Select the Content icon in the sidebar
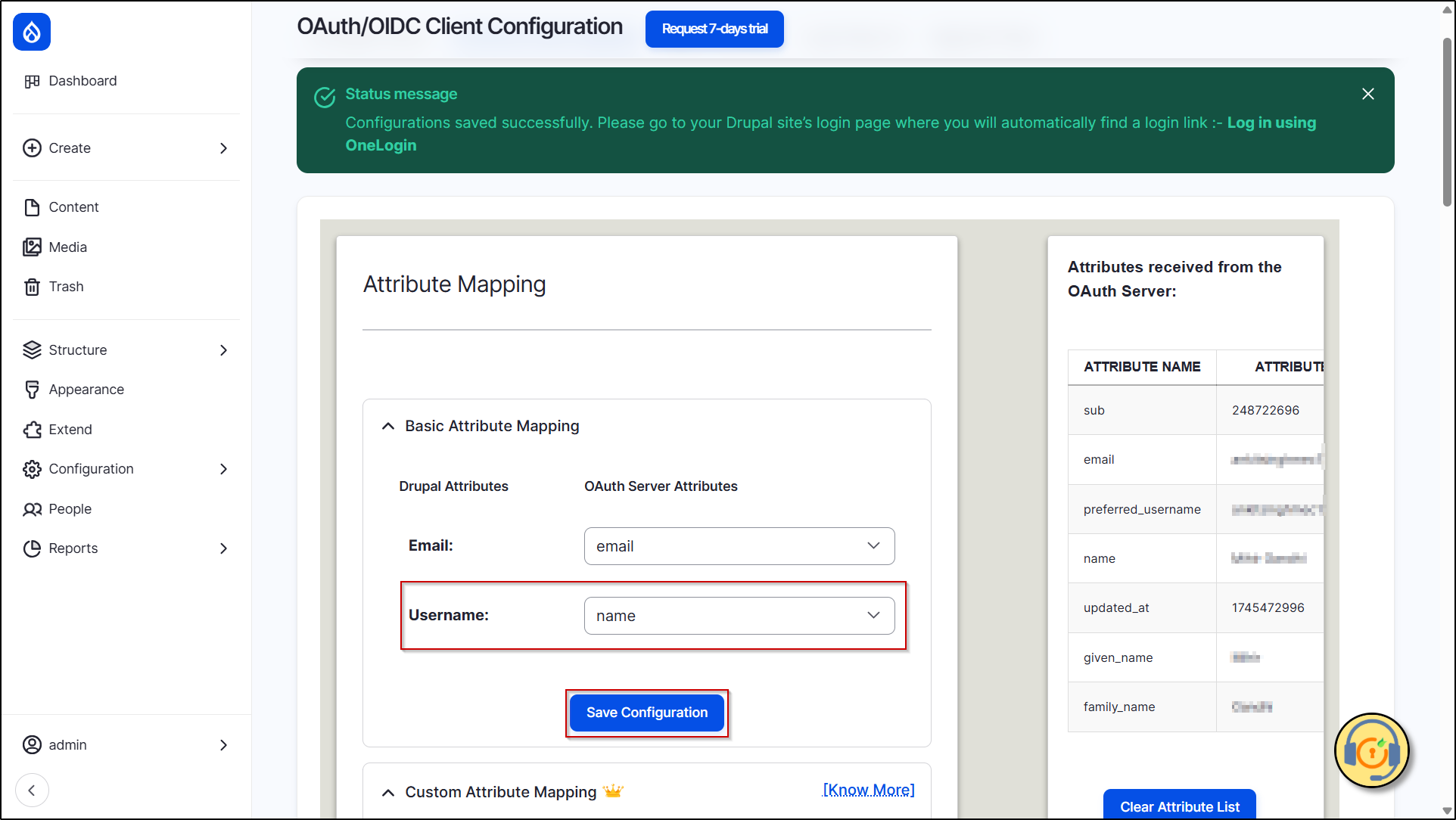 pos(32,207)
